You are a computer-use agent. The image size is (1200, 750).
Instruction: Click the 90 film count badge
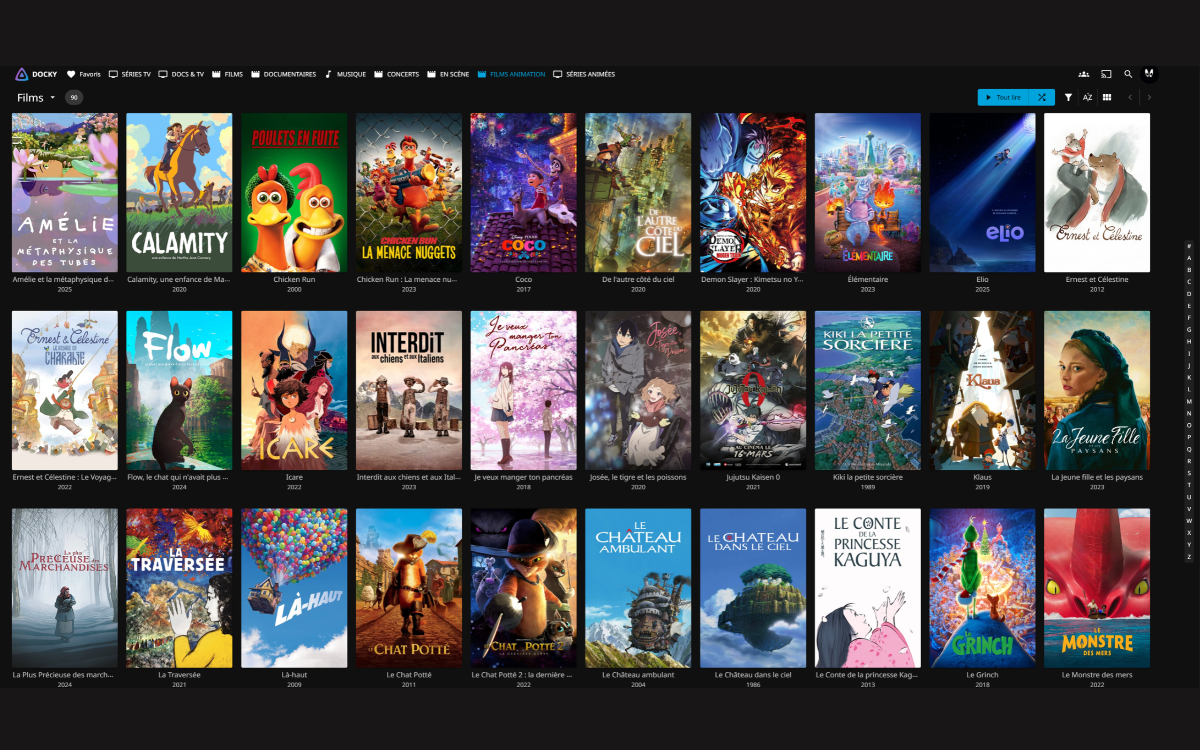[x=74, y=97]
